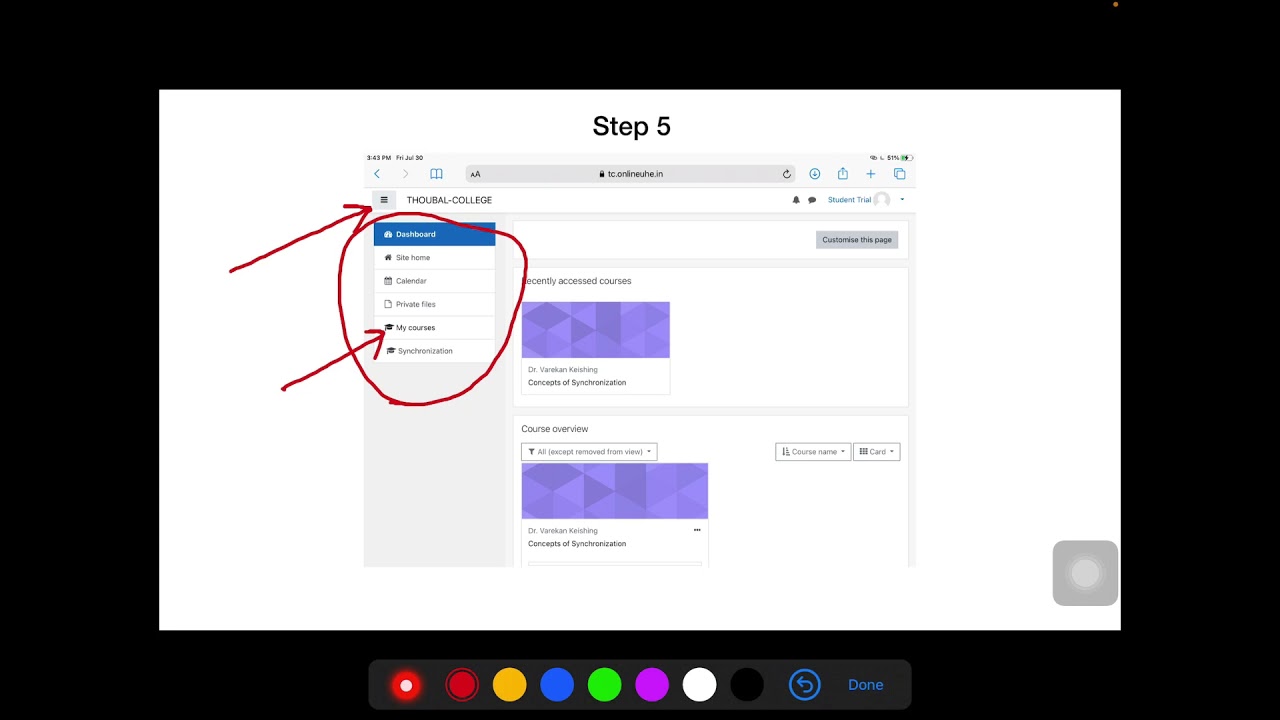
Task: Choose the red color swatch
Action: [462, 685]
